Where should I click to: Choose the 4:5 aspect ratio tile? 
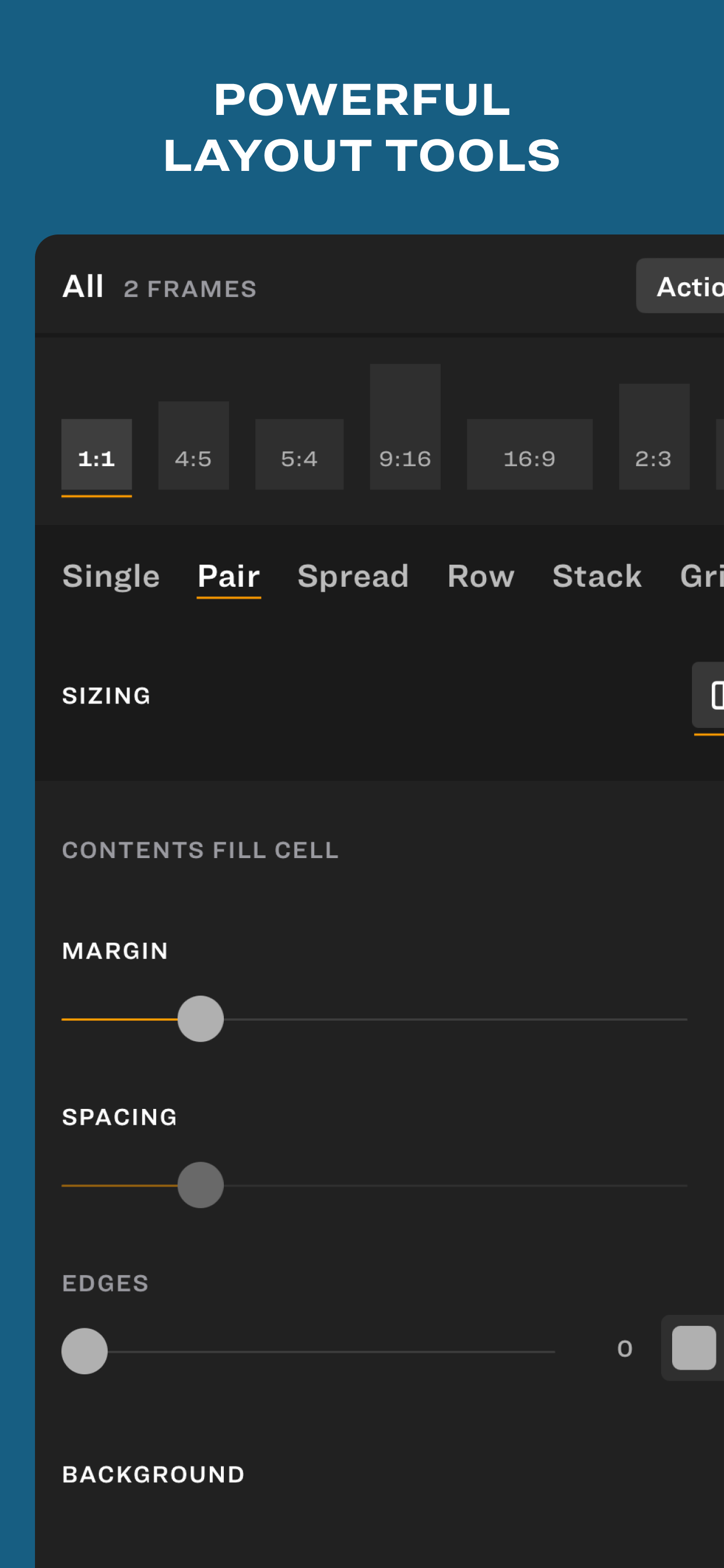[194, 446]
